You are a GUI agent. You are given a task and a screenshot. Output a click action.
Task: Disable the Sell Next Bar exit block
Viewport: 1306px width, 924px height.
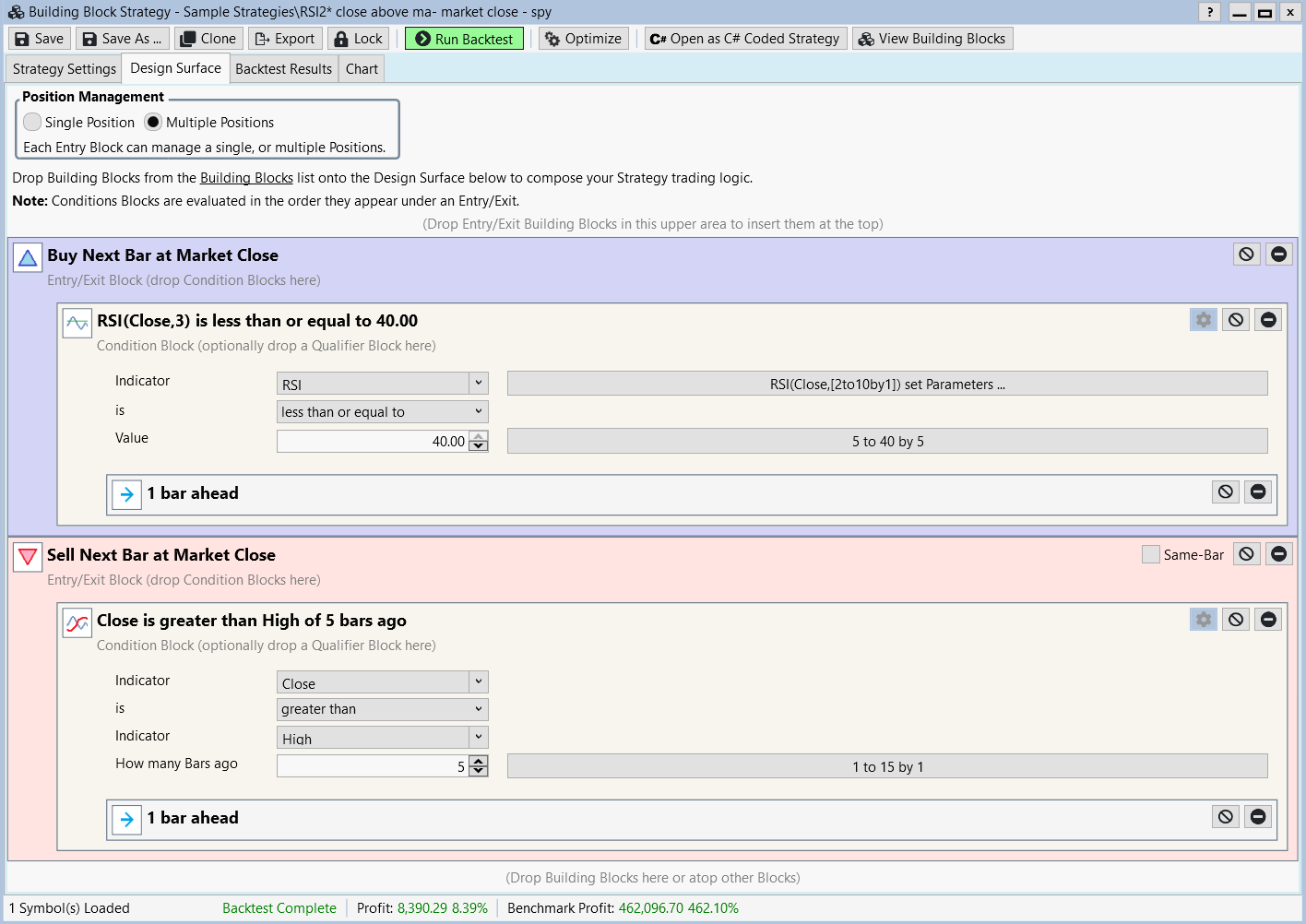1246,554
